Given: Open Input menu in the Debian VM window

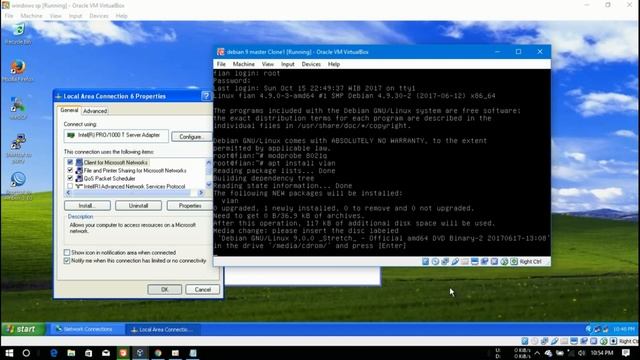Looking at the screenshot, I should [x=287, y=64].
